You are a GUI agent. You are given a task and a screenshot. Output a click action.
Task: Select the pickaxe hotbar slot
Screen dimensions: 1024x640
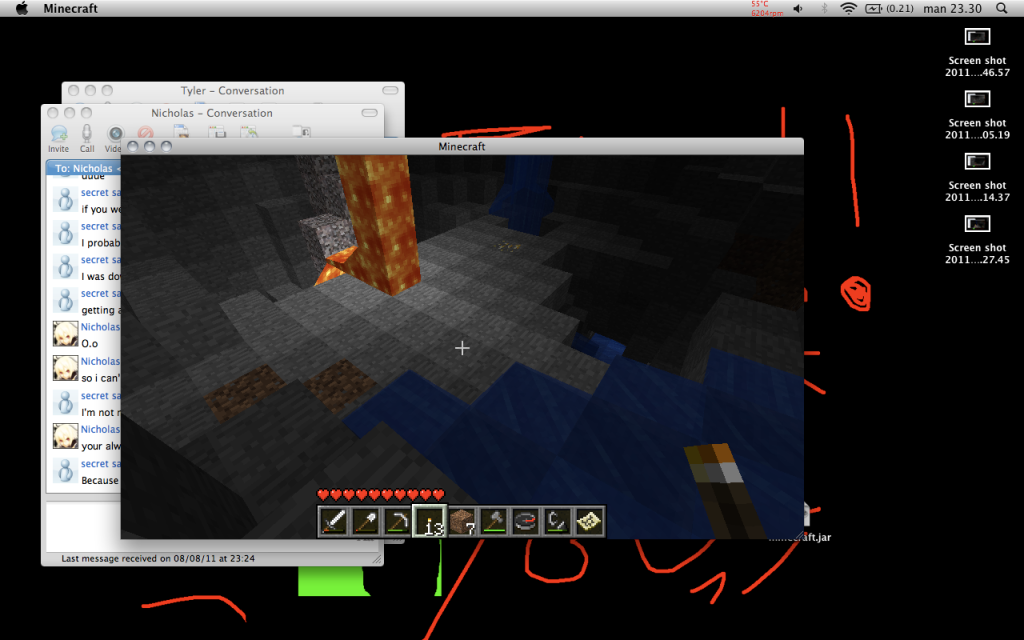point(398,521)
